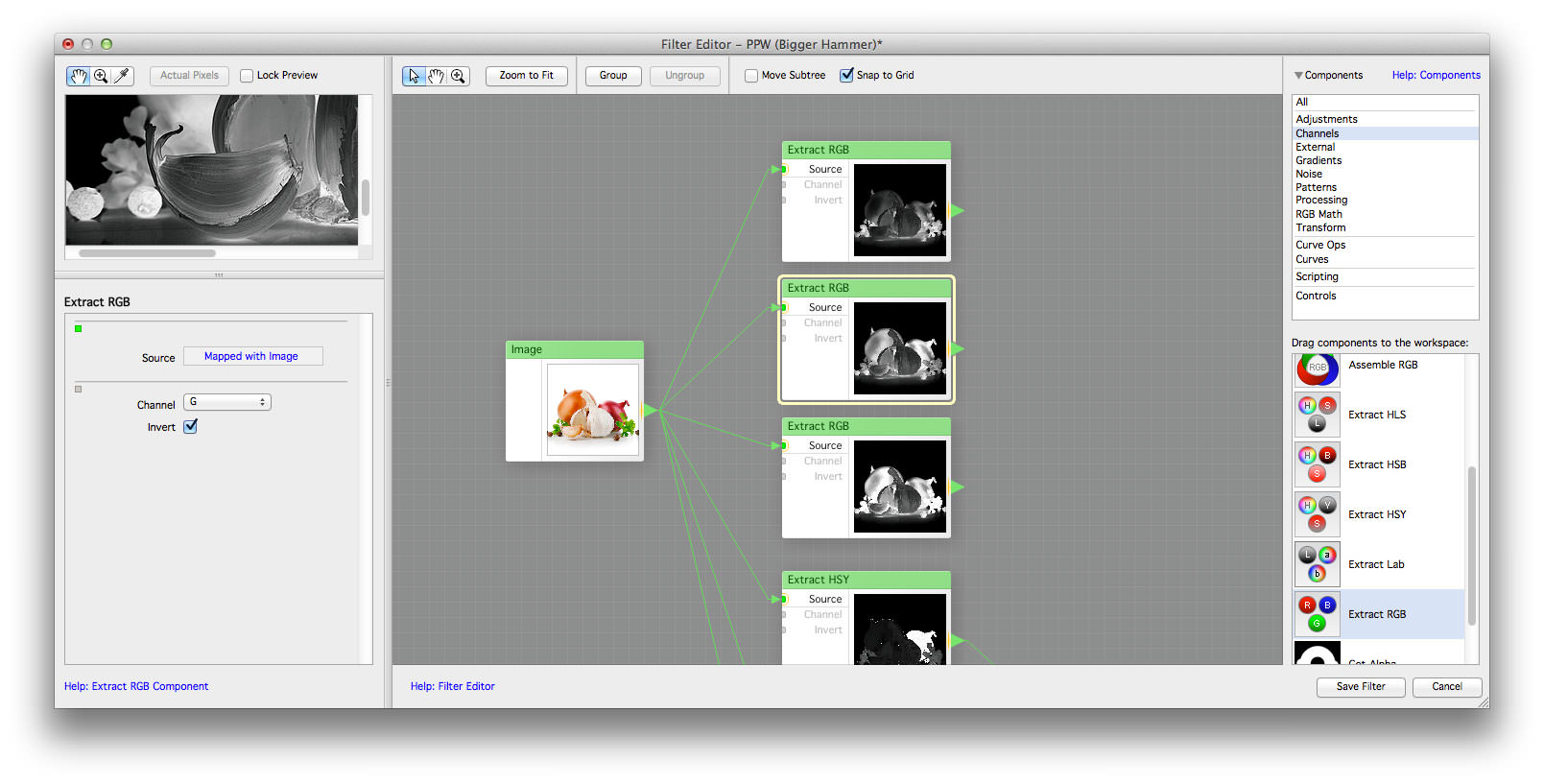
Task: Click the split pane divider grip below the preview
Action: click(x=219, y=275)
